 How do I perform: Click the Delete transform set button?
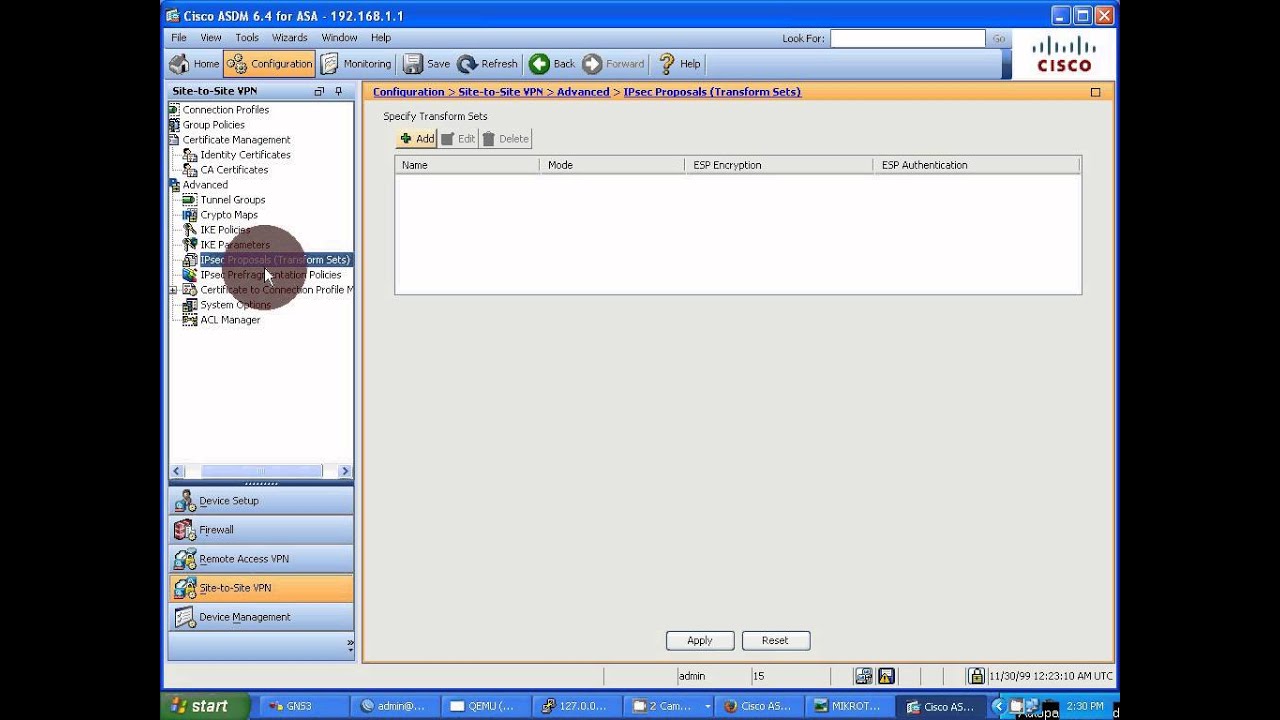505,139
